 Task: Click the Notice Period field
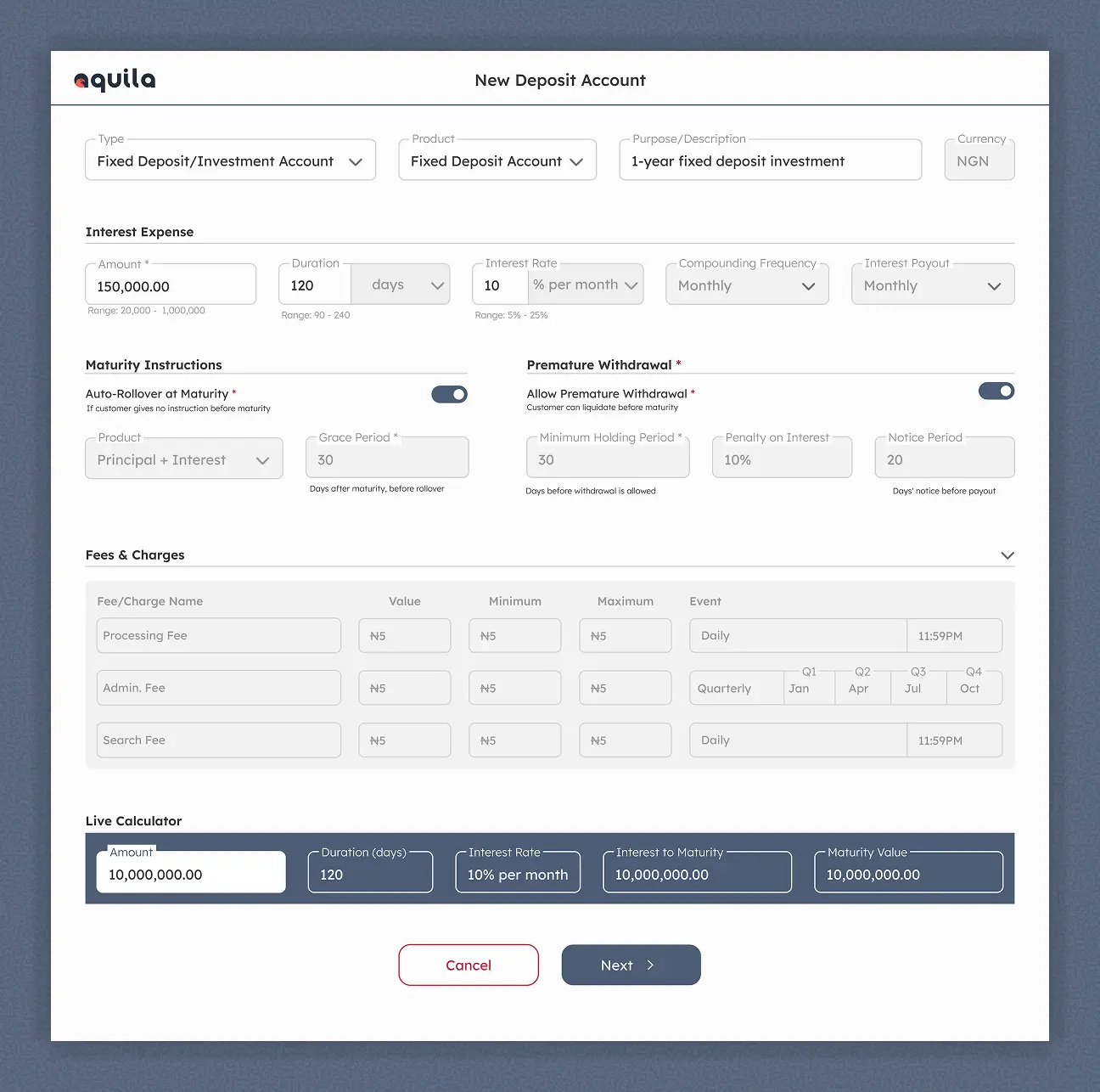[x=945, y=459]
